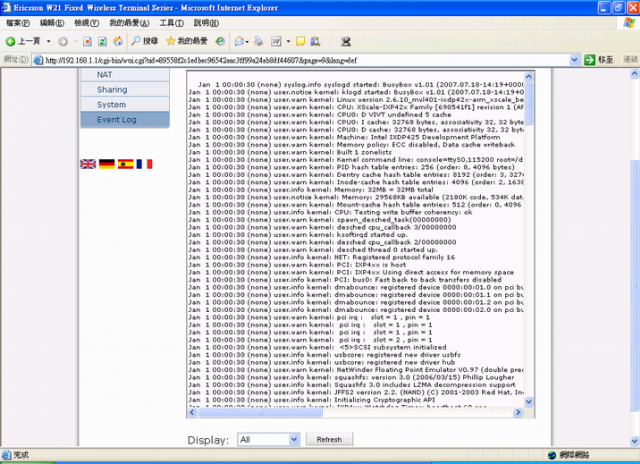Go to Home page icon

(x=118, y=41)
